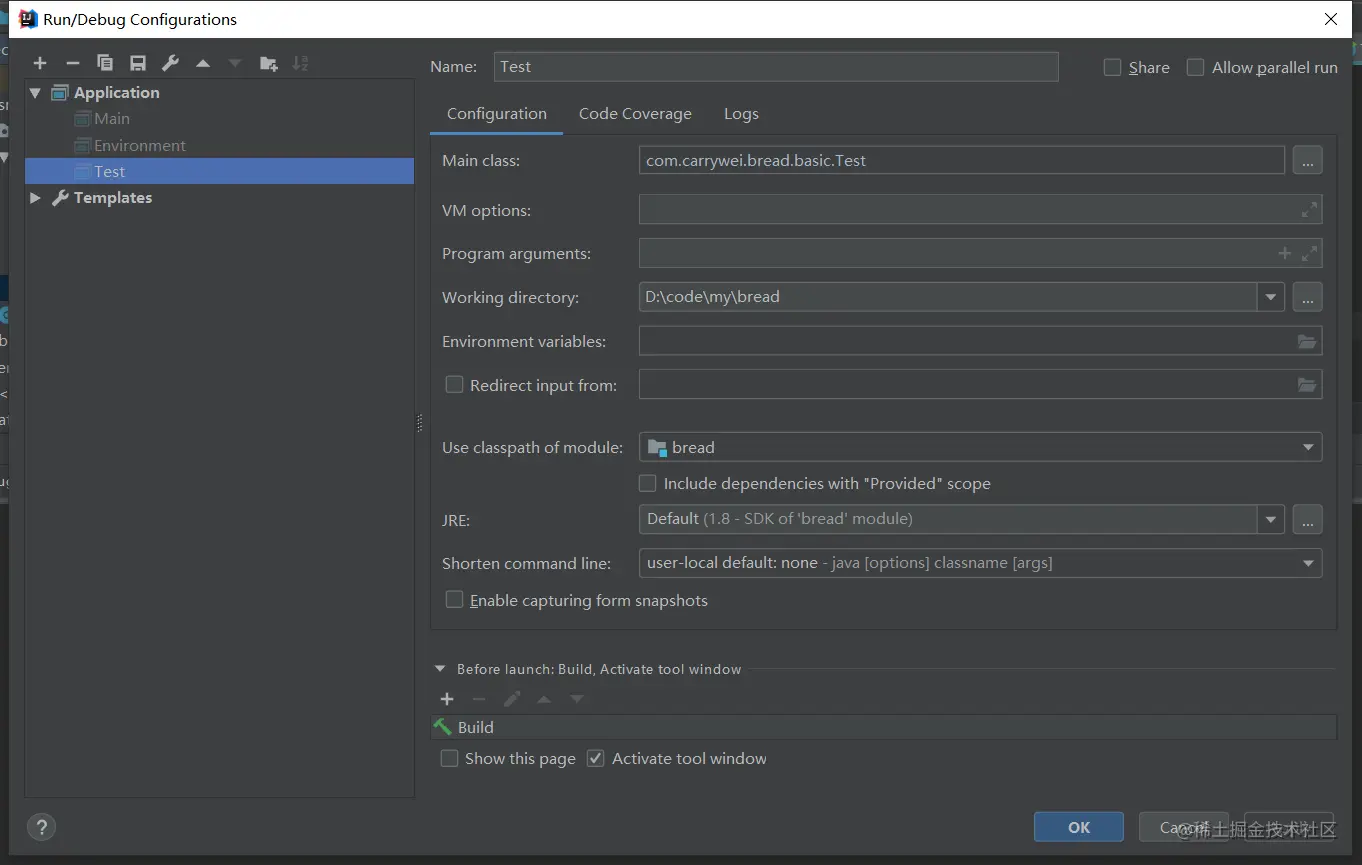Open the JRE dropdown arrow
The width and height of the screenshot is (1362, 865).
[1270, 520]
